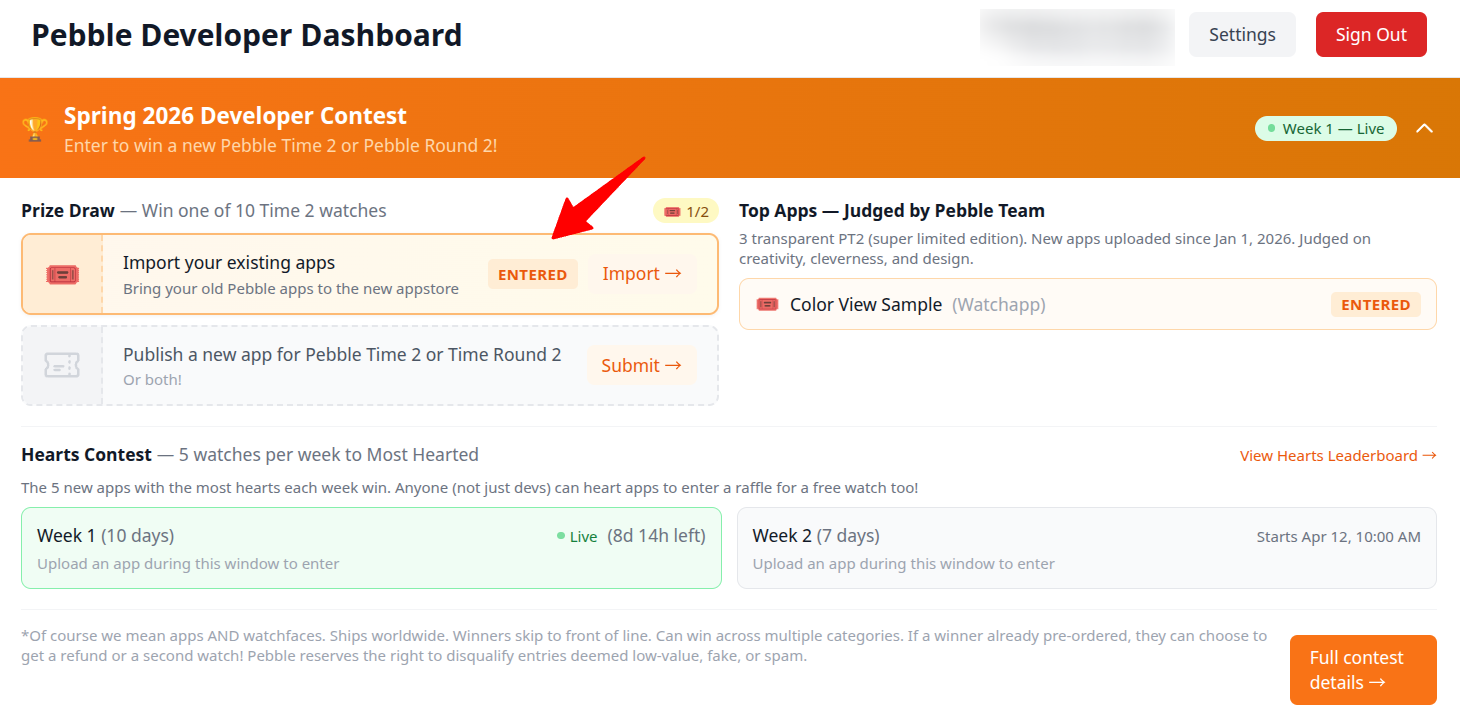Click the Week 1 — Live status badge
Screen dimensions: 1460x711
(1325, 129)
